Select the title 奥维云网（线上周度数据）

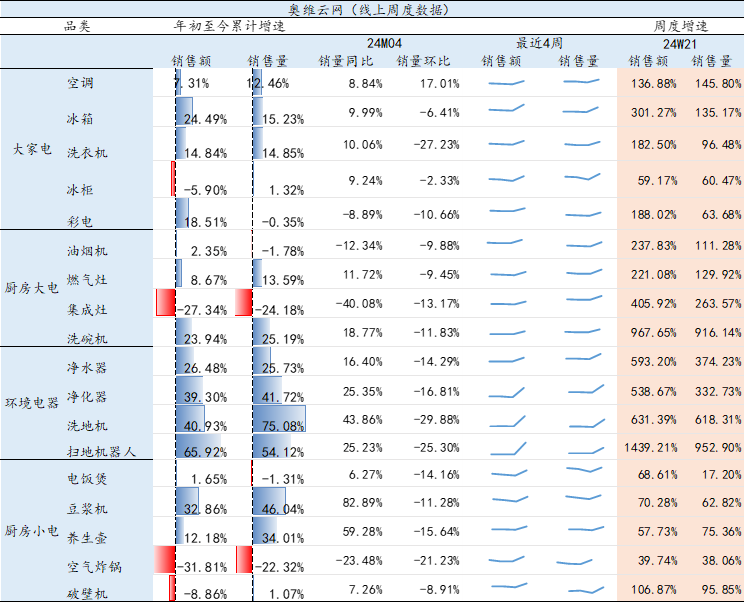tap(369, 10)
